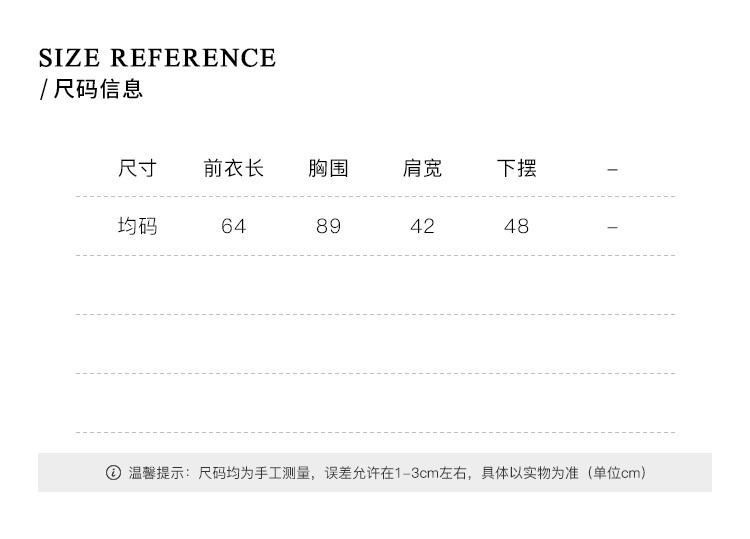
Task: Select the 肩宽 column header
Action: click(422, 169)
